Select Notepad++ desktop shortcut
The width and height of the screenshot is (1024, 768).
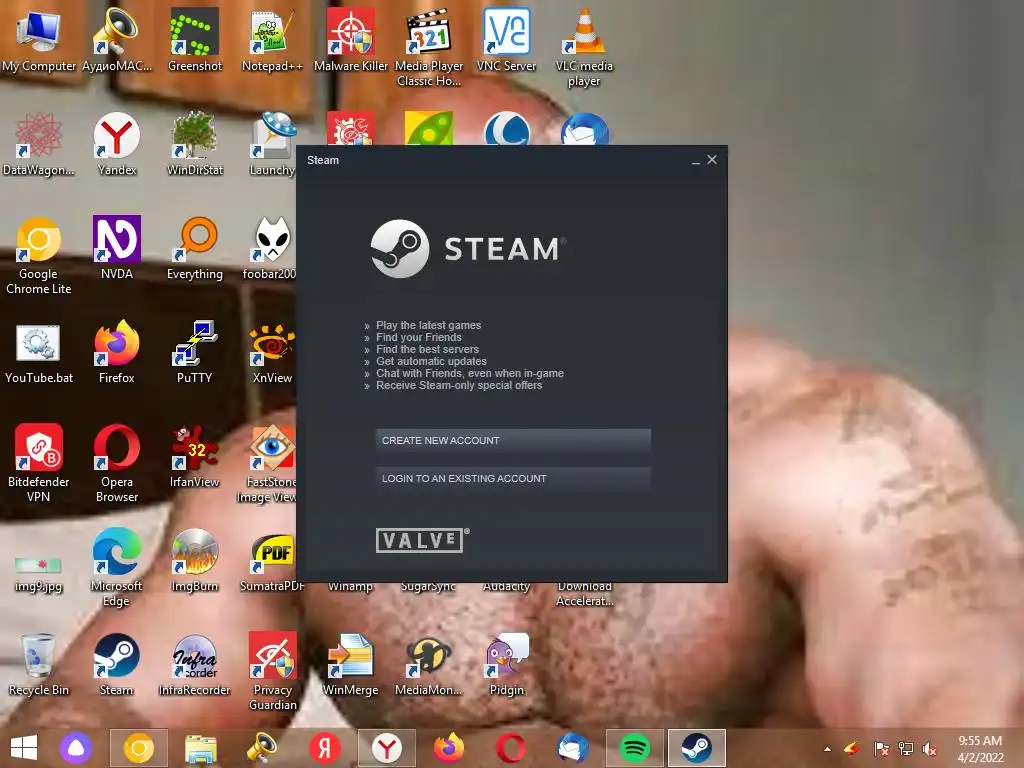tap(272, 40)
